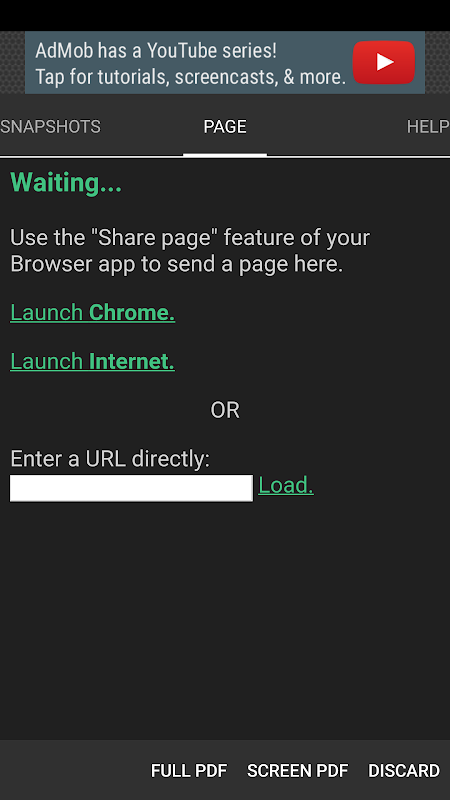Screen dimensions: 450x800
Task: Open the Help tab
Action: pyautogui.click(x=428, y=127)
